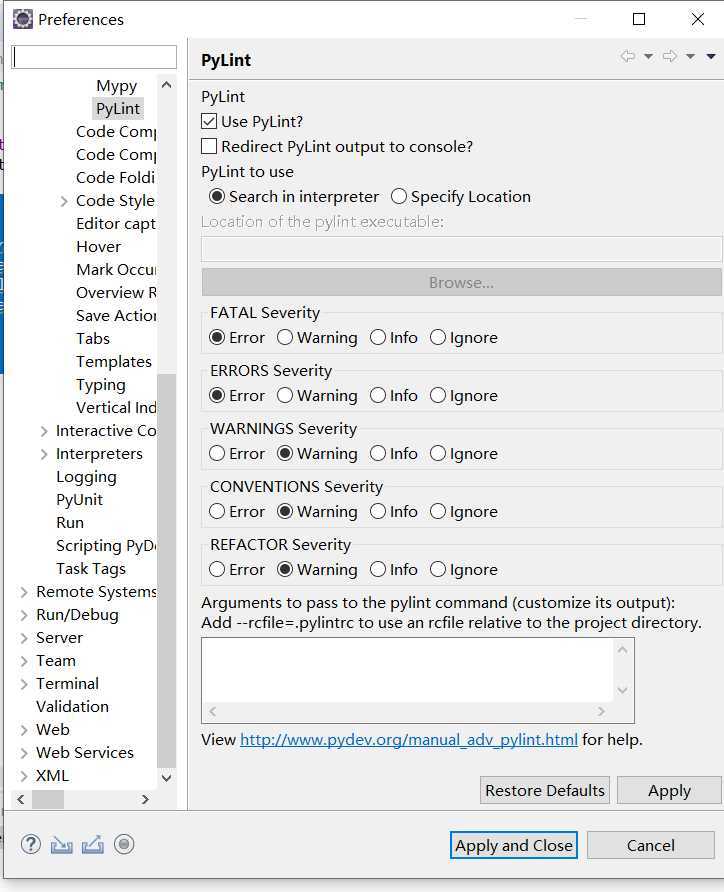724x892 pixels.
Task: Click the import preferences icon
Action: point(61,845)
